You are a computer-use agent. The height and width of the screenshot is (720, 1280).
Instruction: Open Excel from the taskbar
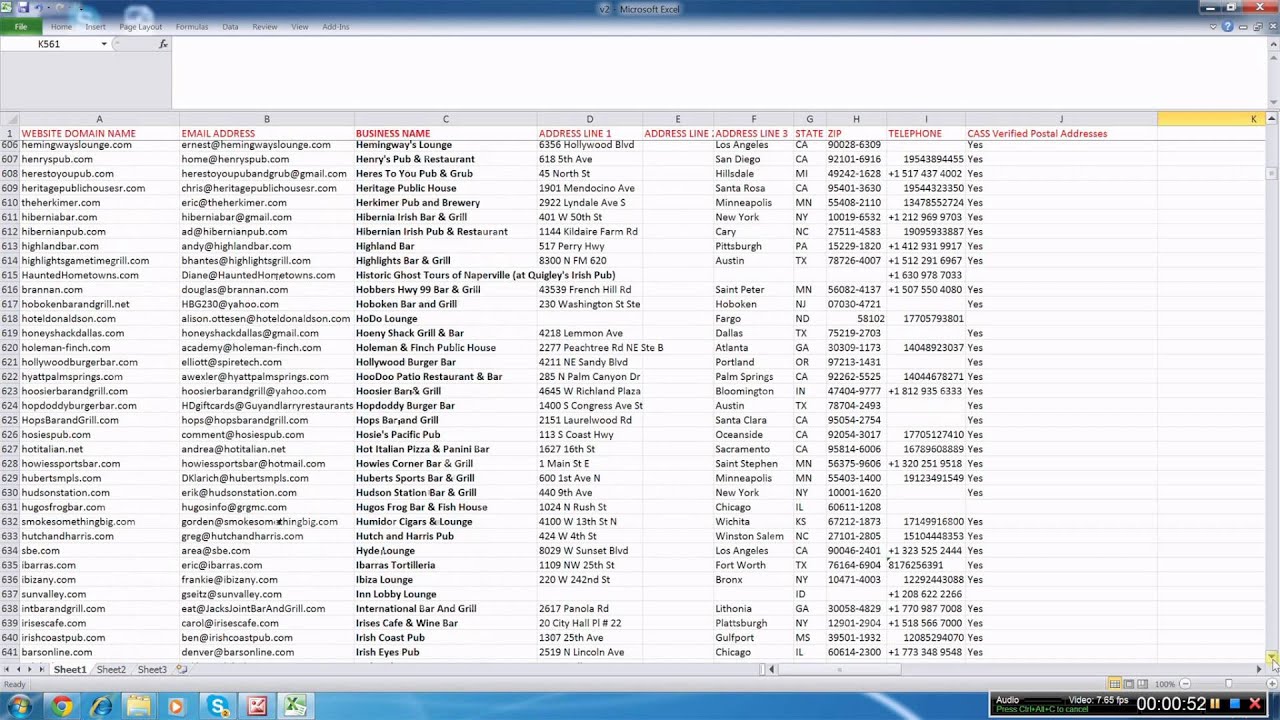click(295, 706)
